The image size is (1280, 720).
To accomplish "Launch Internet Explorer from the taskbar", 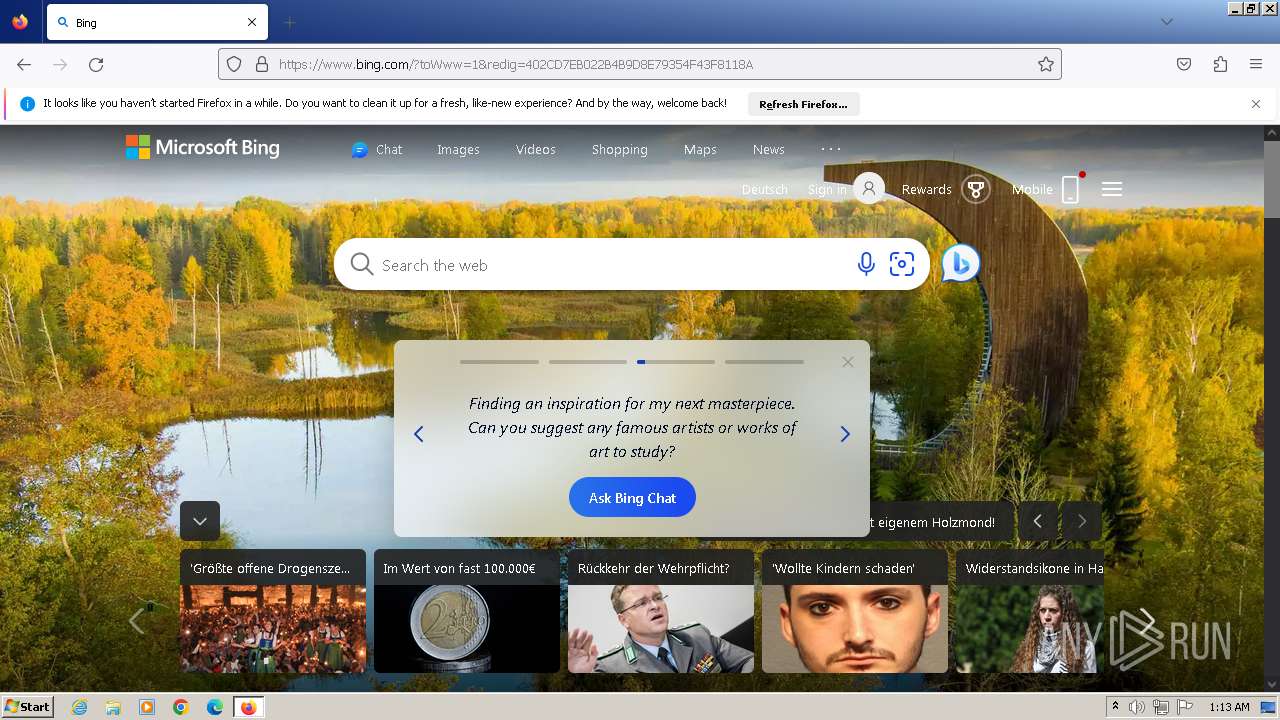I will [79, 707].
